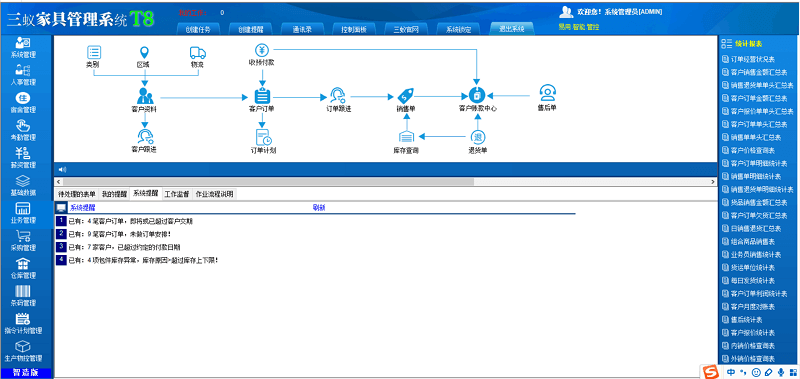Click the 退出系统 tab
This screenshot has height=379, width=800.
tap(511, 29)
